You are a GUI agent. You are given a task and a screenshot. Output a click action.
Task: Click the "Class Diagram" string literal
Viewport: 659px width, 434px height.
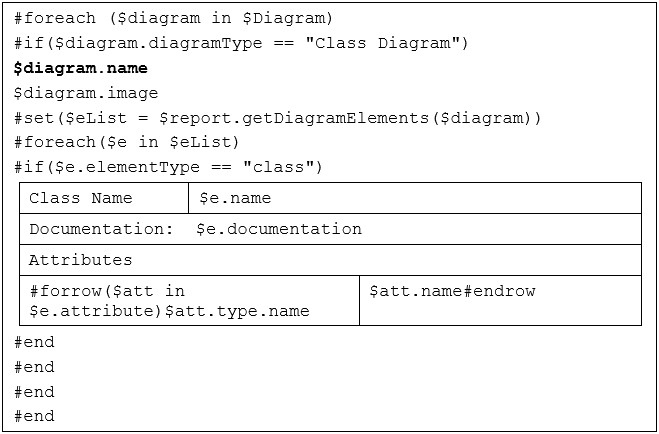(391, 44)
